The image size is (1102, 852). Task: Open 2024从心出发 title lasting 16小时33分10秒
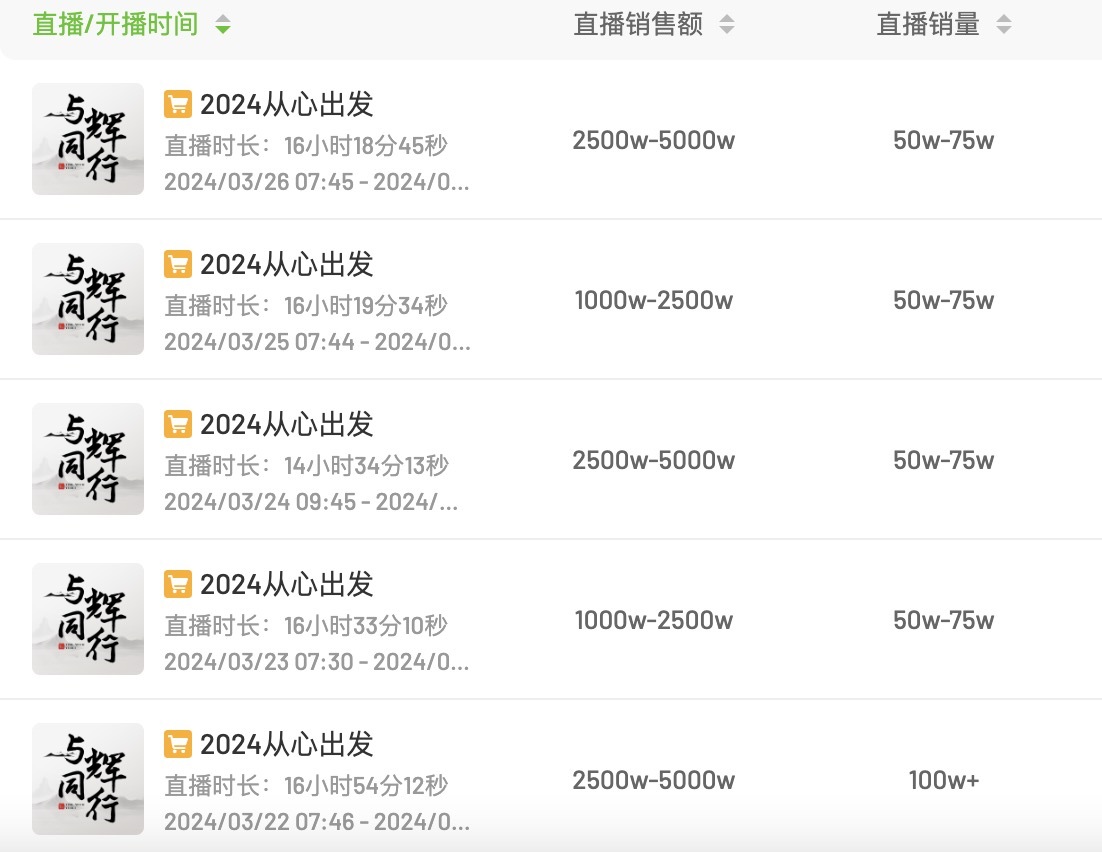(286, 584)
